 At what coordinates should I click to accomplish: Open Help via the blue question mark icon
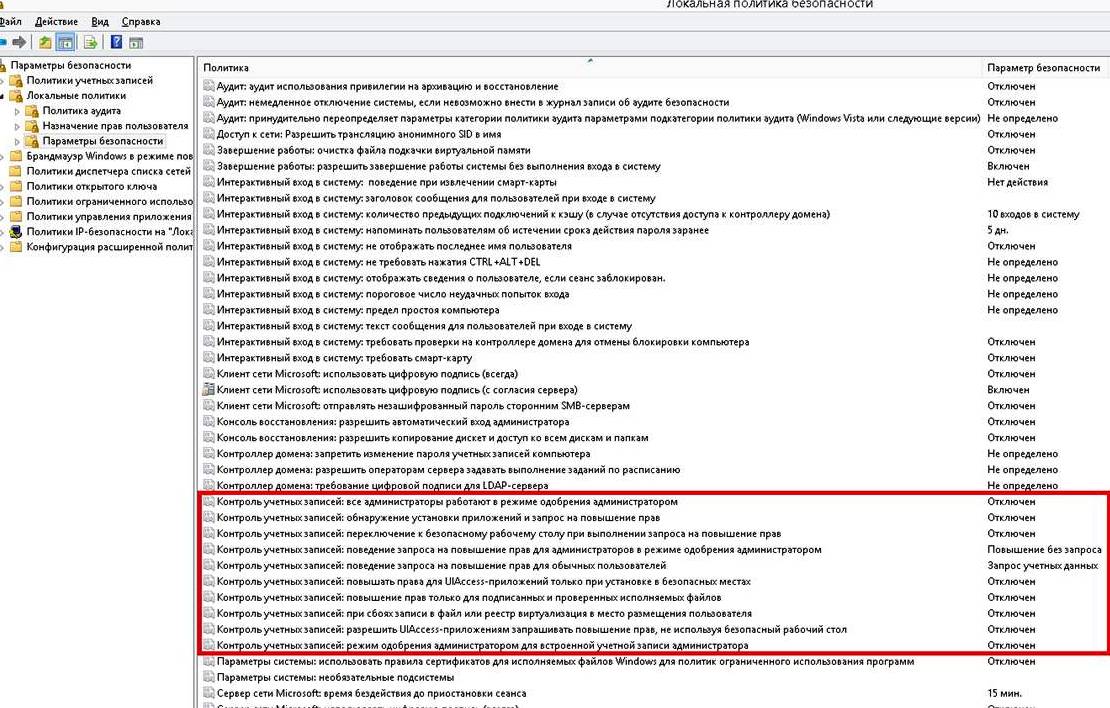(x=116, y=42)
